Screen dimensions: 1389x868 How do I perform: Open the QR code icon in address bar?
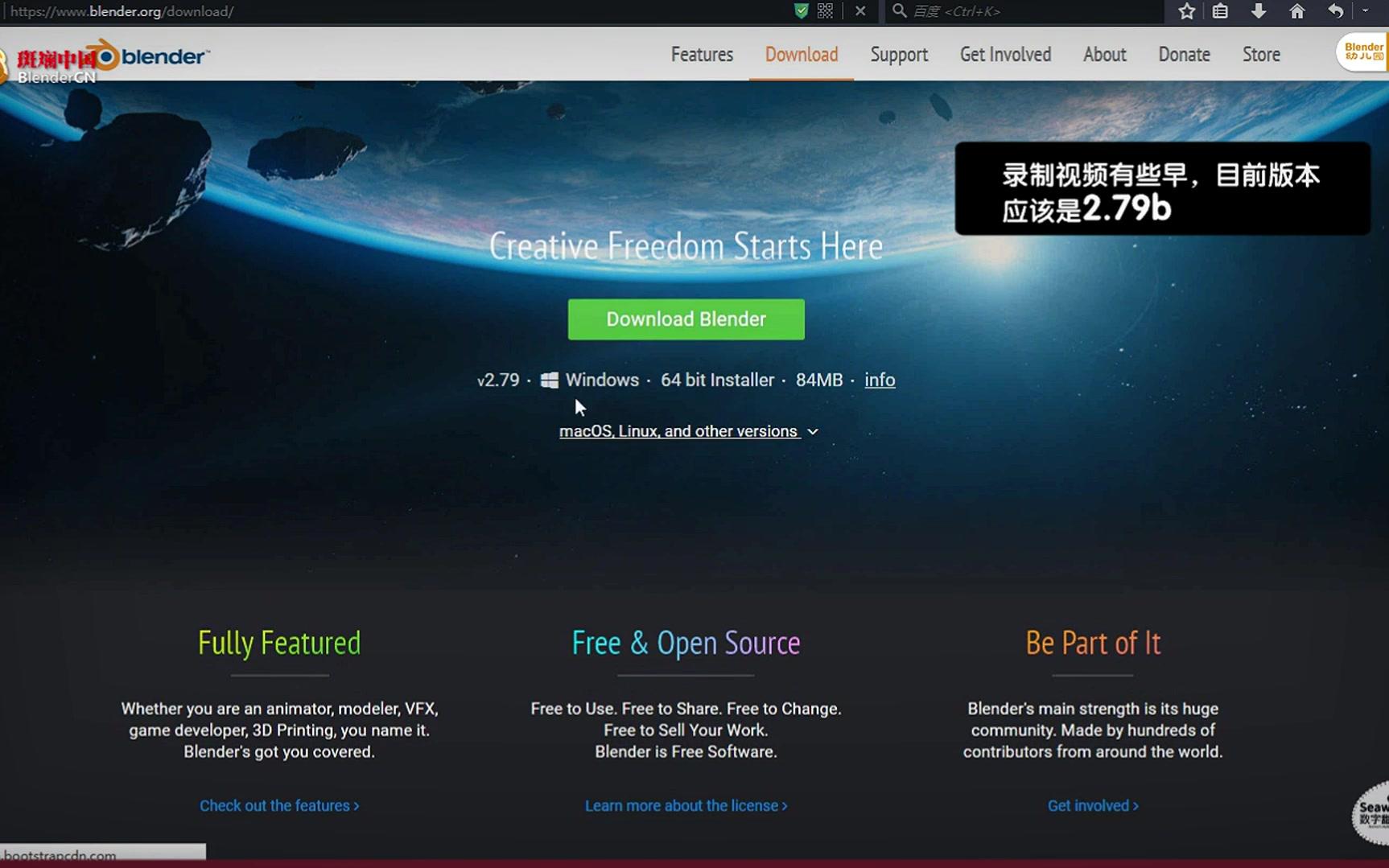(825, 10)
